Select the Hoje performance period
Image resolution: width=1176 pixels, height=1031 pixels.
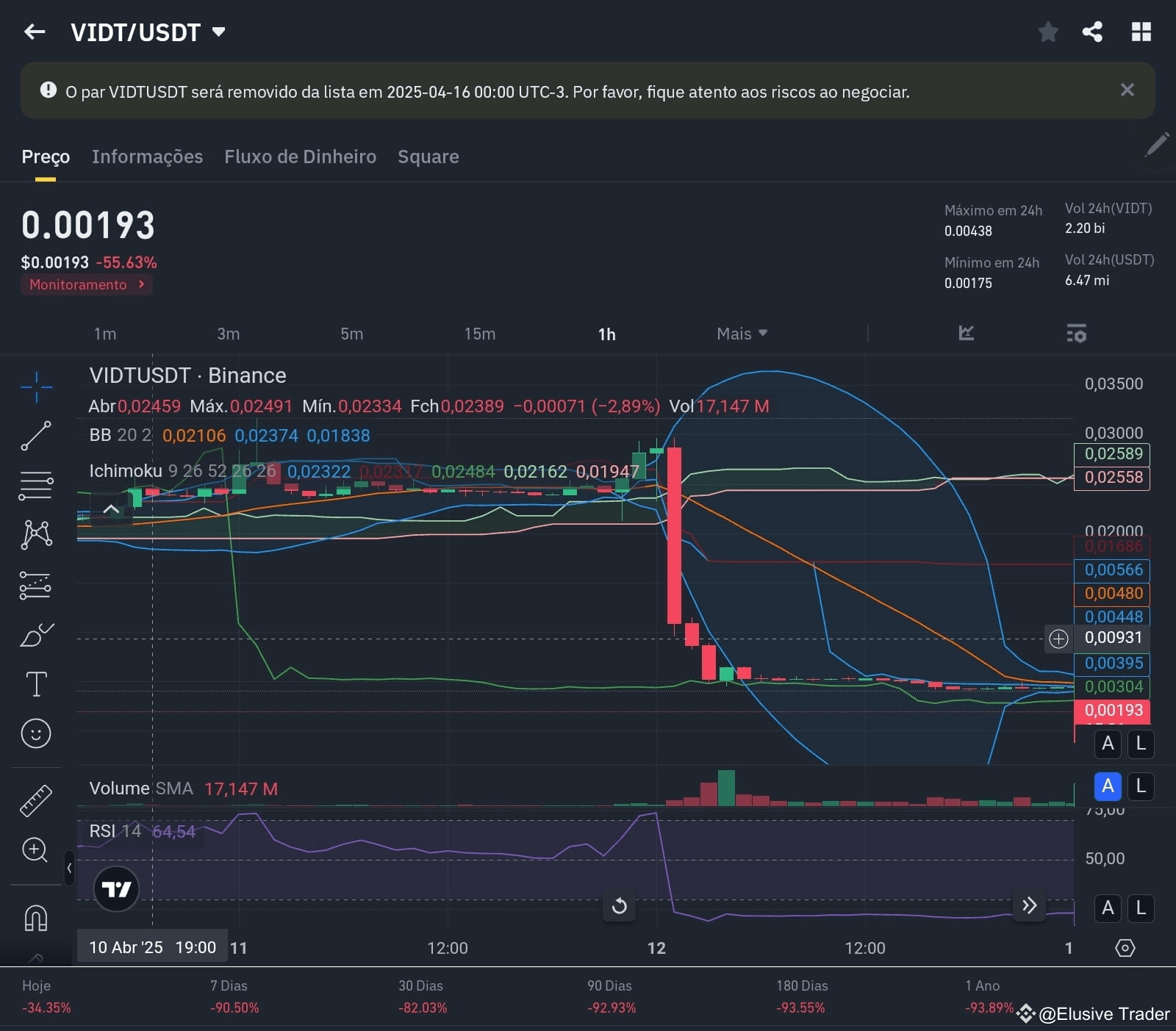46,996
